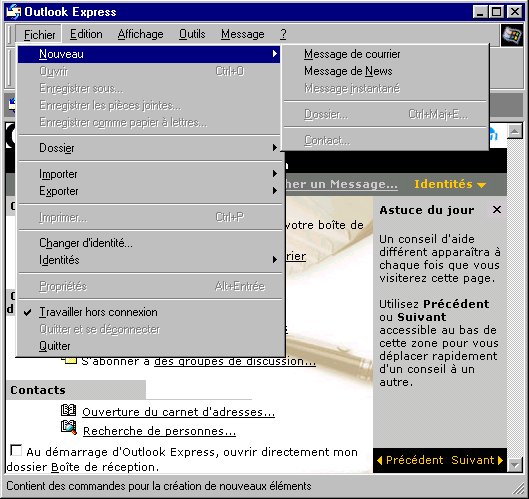529x499 pixels.
Task: Minimize the Outlook Express window
Action: tap(479, 12)
